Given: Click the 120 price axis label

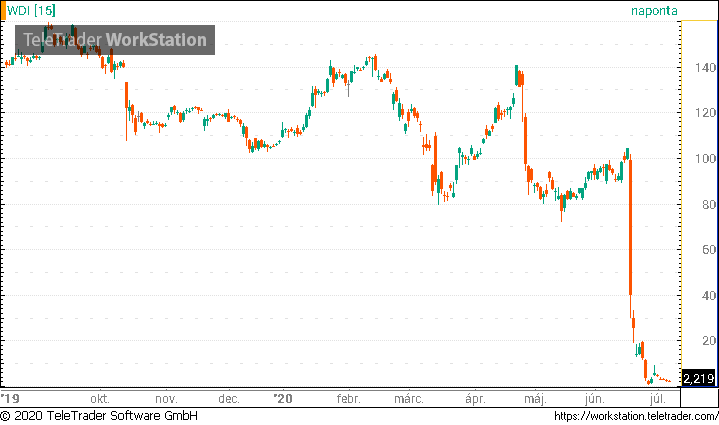Looking at the screenshot, I should coord(705,113).
